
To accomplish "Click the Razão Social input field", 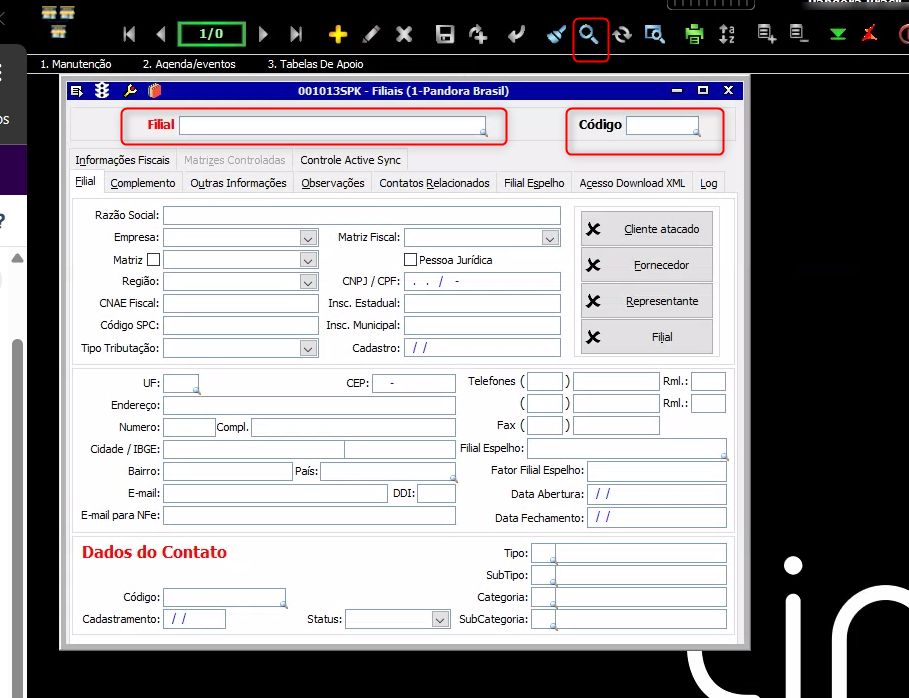I will pyautogui.click(x=362, y=215).
